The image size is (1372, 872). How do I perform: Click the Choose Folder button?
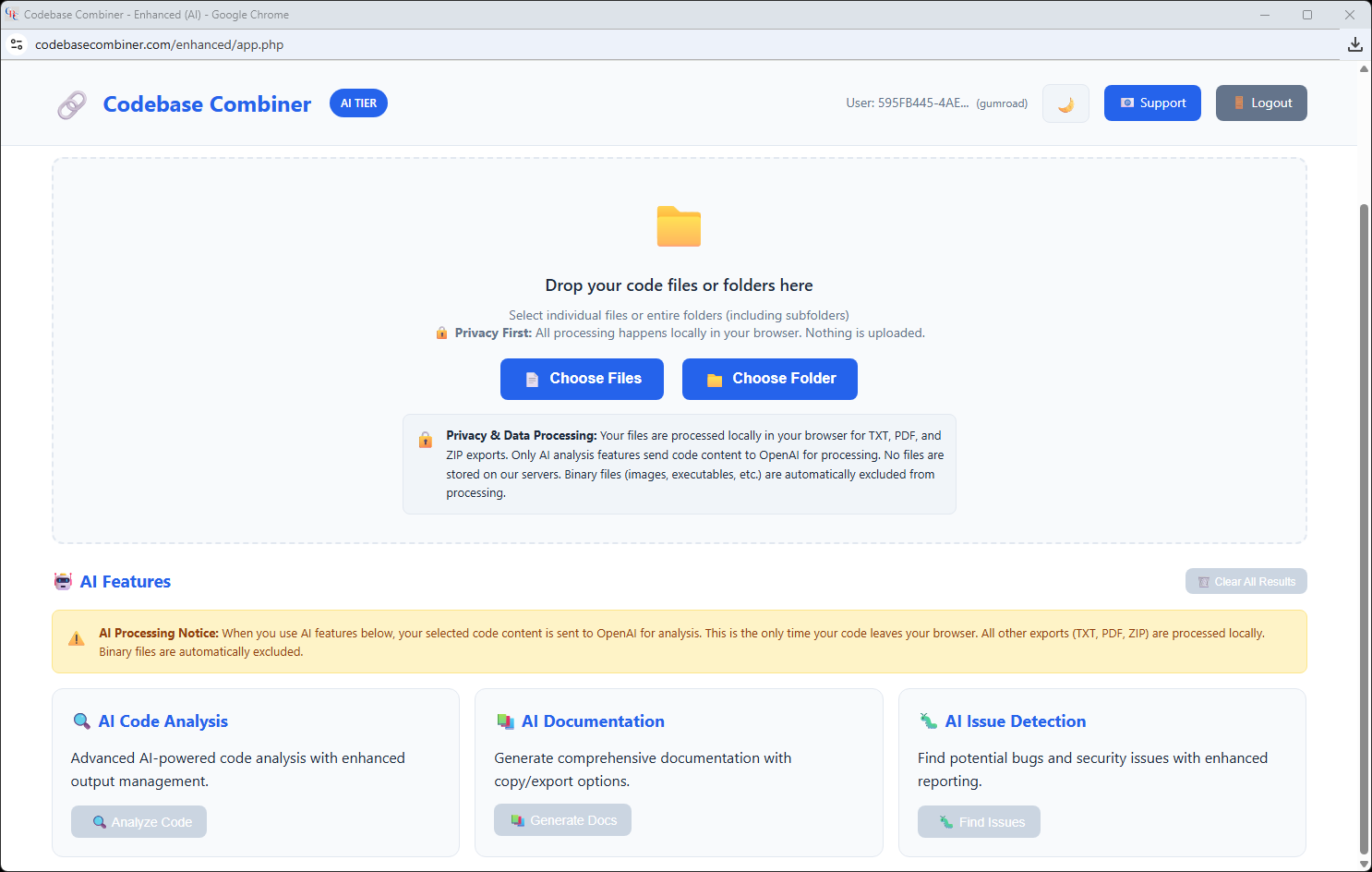point(770,379)
